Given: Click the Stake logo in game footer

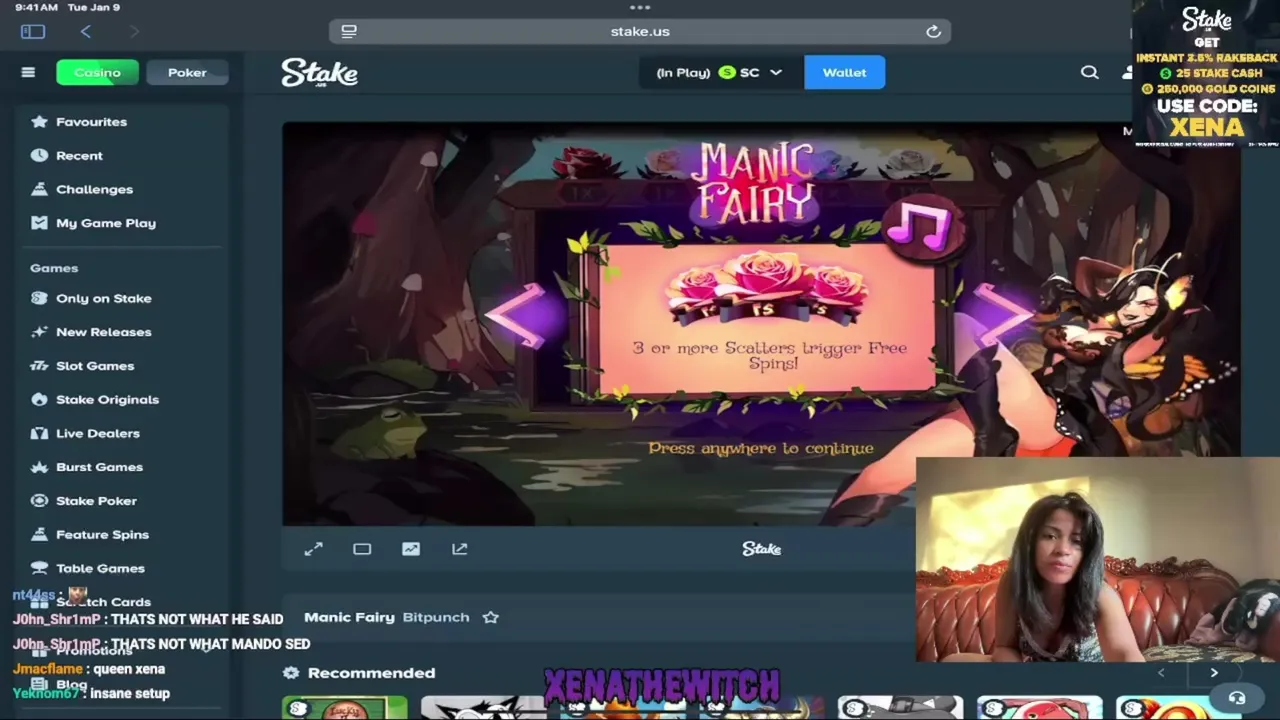Looking at the screenshot, I should pyautogui.click(x=762, y=549).
